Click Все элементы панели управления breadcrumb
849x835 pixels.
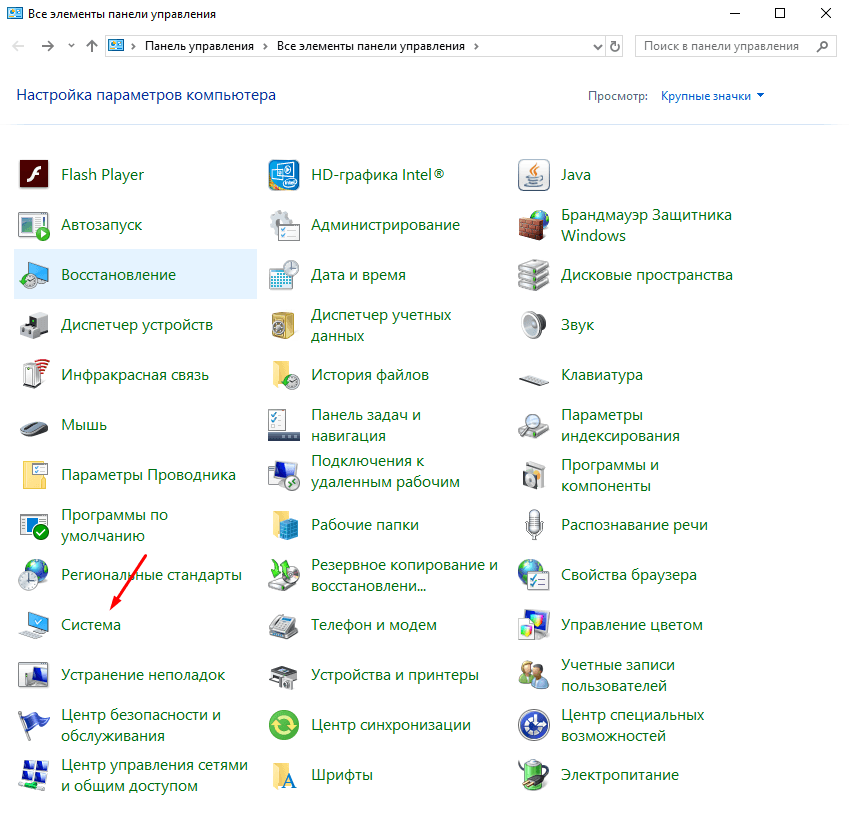pyautogui.click(x=370, y=46)
